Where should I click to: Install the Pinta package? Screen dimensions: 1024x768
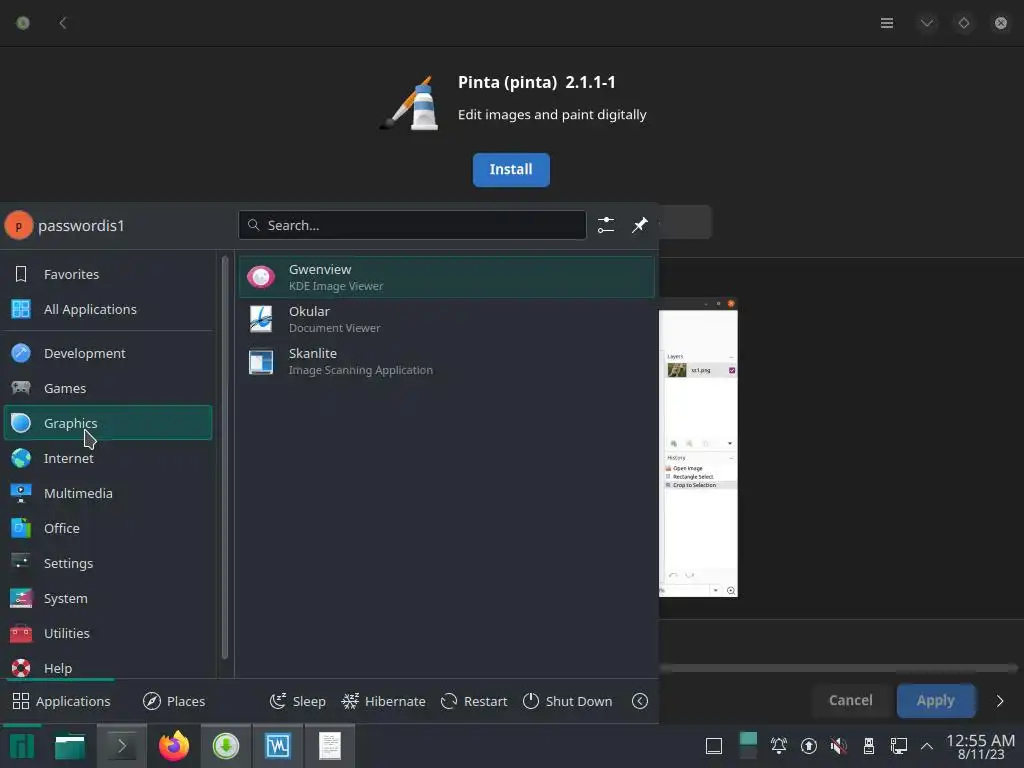click(x=511, y=170)
